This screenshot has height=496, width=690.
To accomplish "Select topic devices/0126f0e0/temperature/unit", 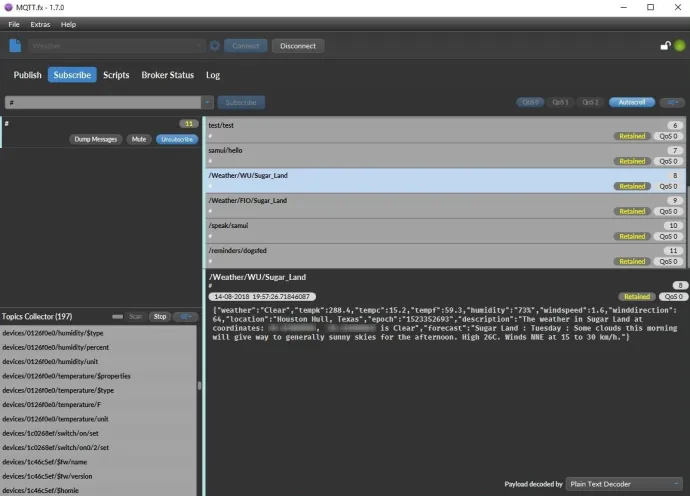I will 98,419.
